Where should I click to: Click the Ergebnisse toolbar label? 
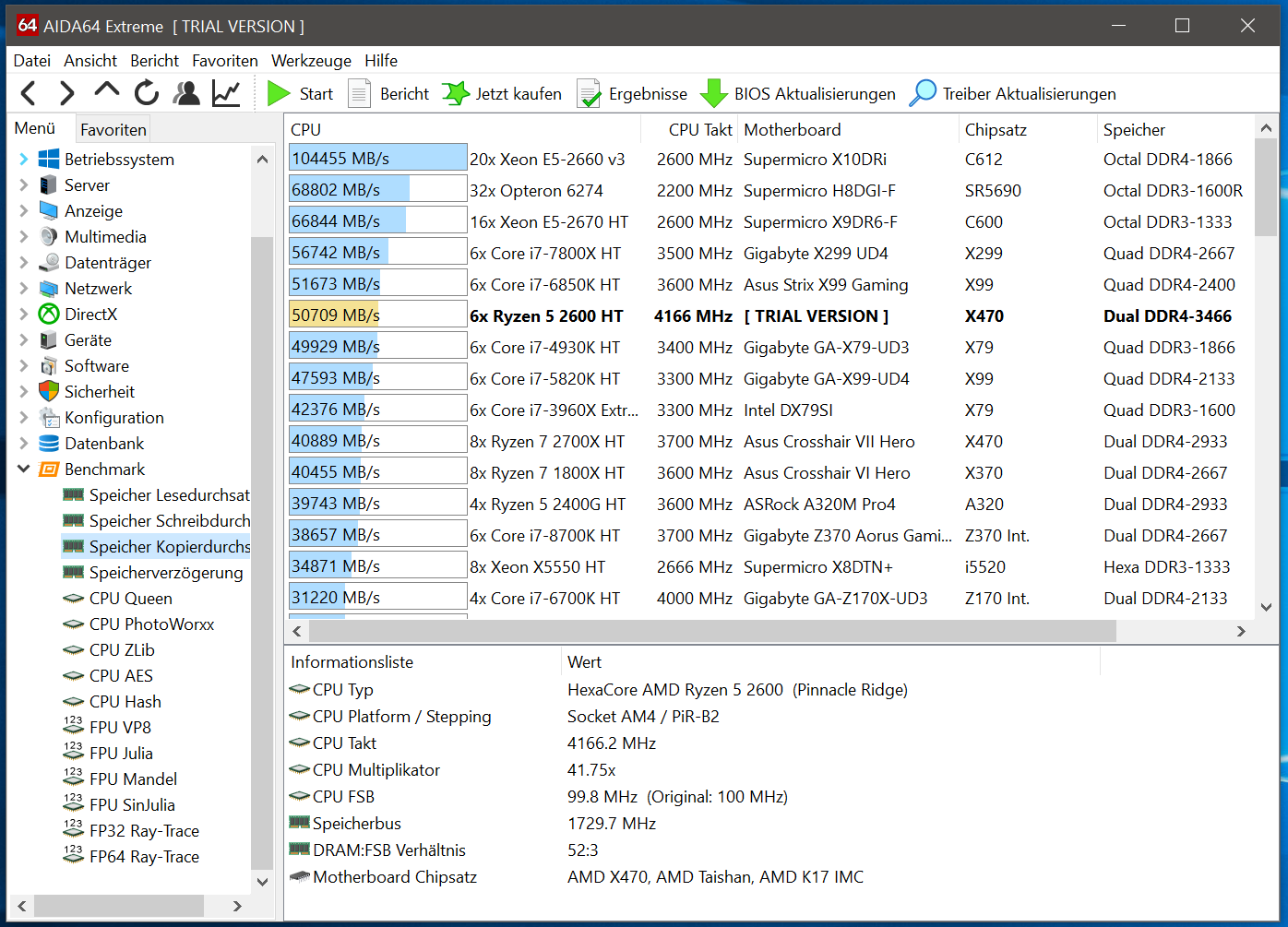tap(648, 93)
